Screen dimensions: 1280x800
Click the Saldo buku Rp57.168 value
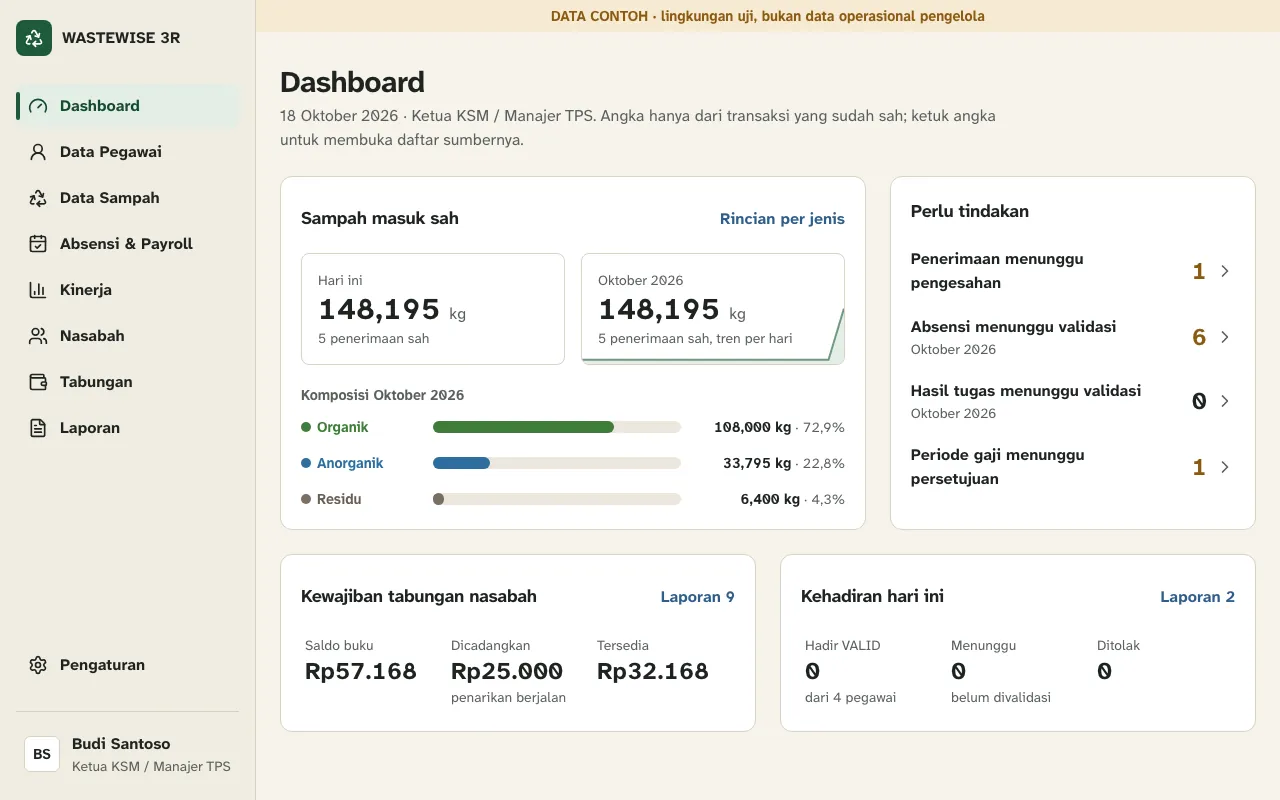pyautogui.click(x=361, y=671)
